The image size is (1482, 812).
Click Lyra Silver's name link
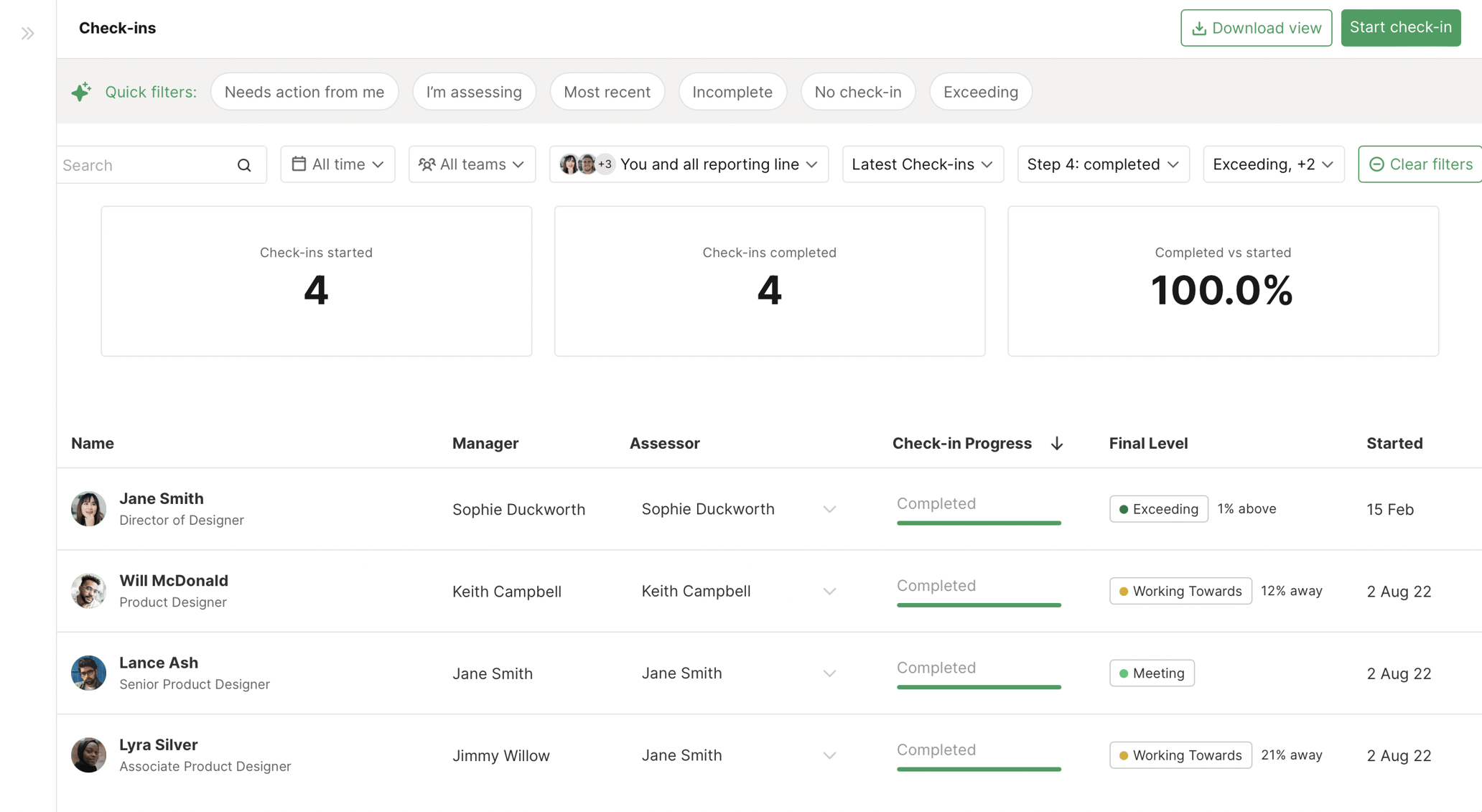coord(158,745)
